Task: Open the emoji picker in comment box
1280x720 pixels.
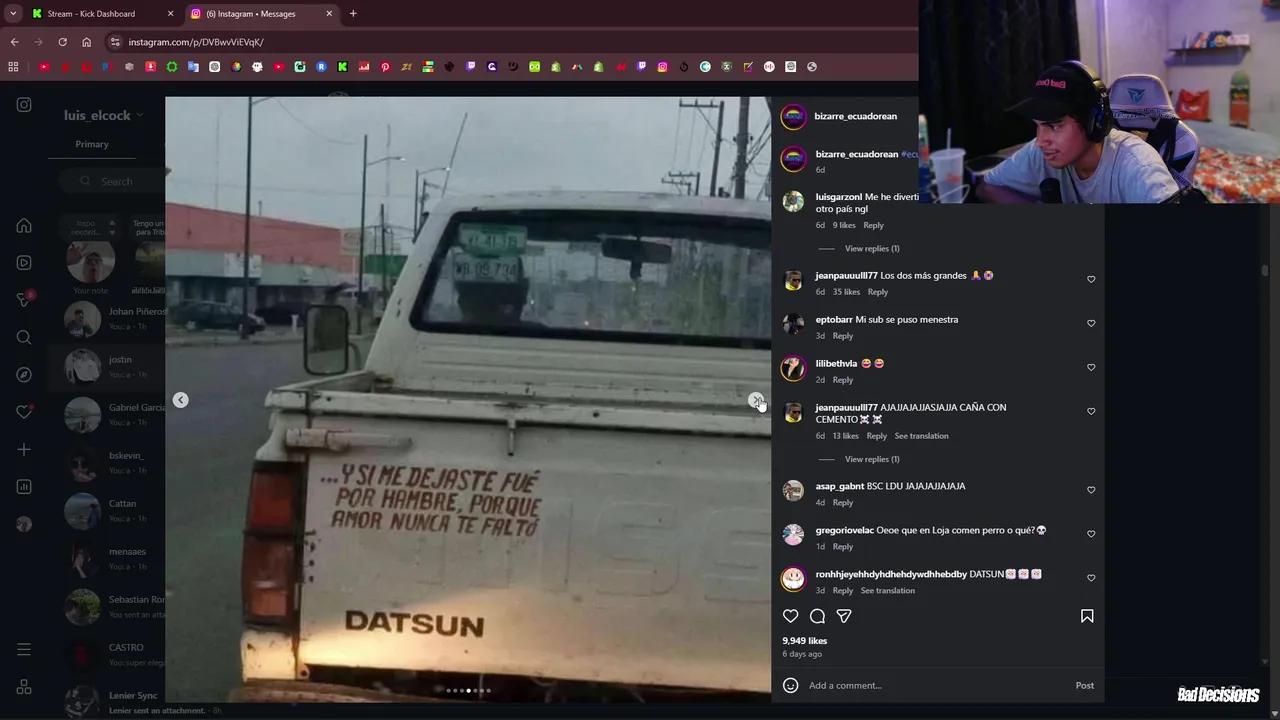Action: click(x=790, y=685)
